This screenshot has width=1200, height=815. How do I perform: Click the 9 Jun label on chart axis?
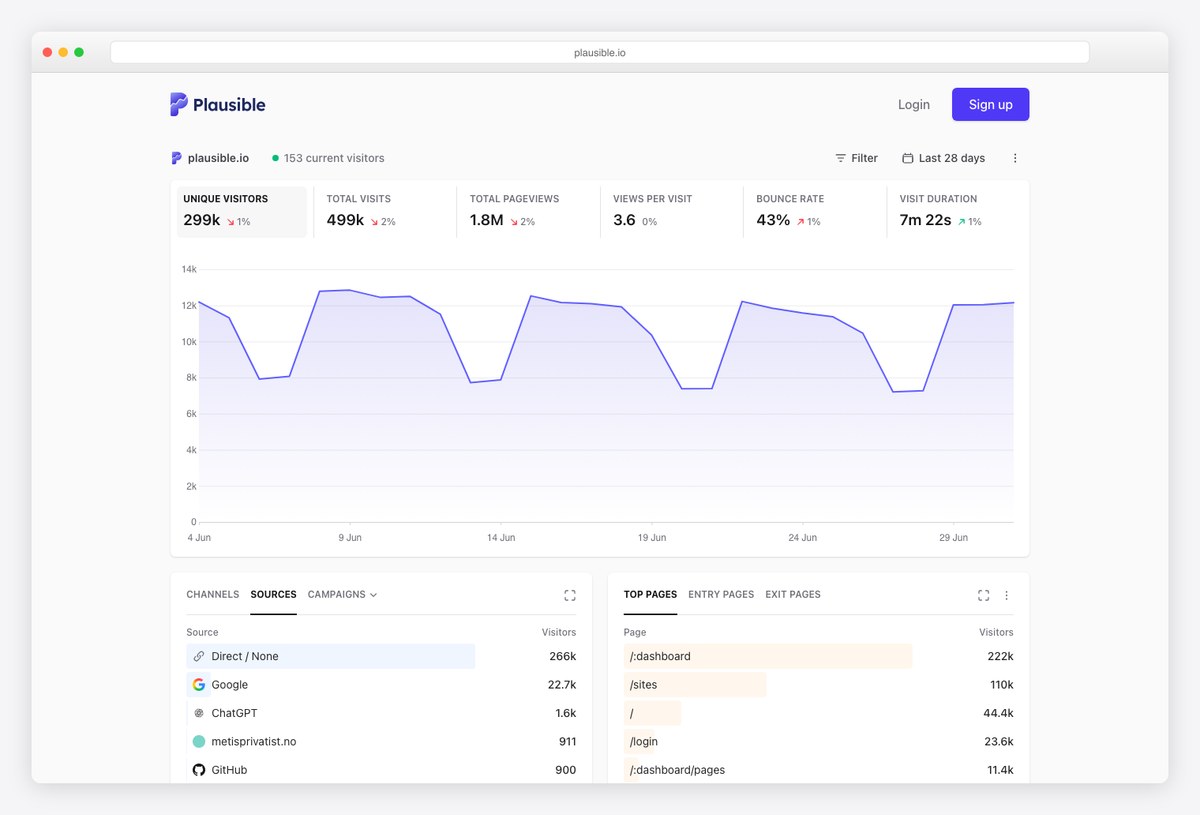point(350,538)
